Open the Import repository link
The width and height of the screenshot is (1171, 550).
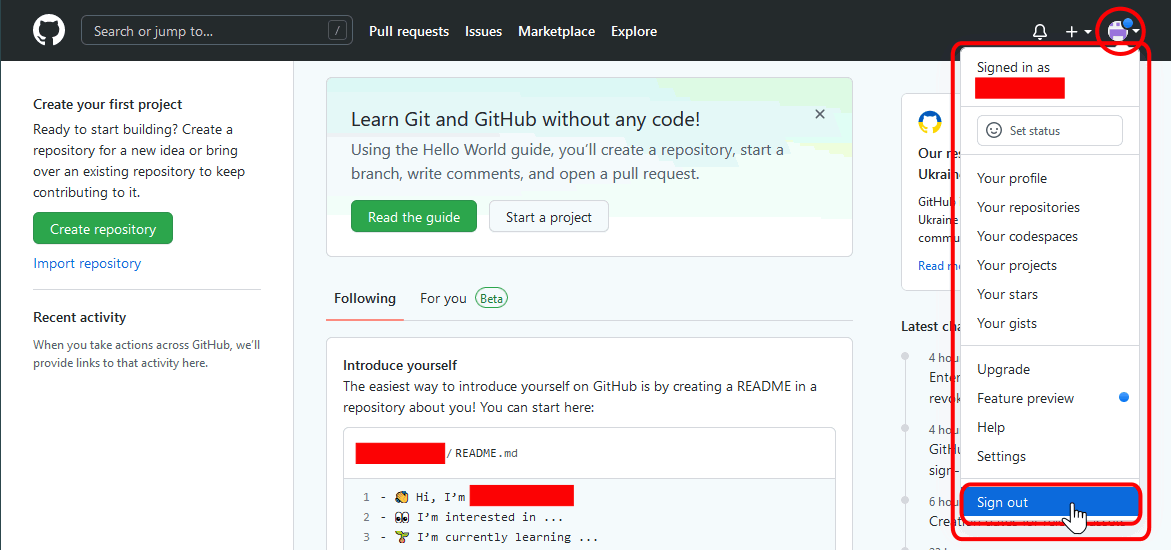[x=87, y=263]
